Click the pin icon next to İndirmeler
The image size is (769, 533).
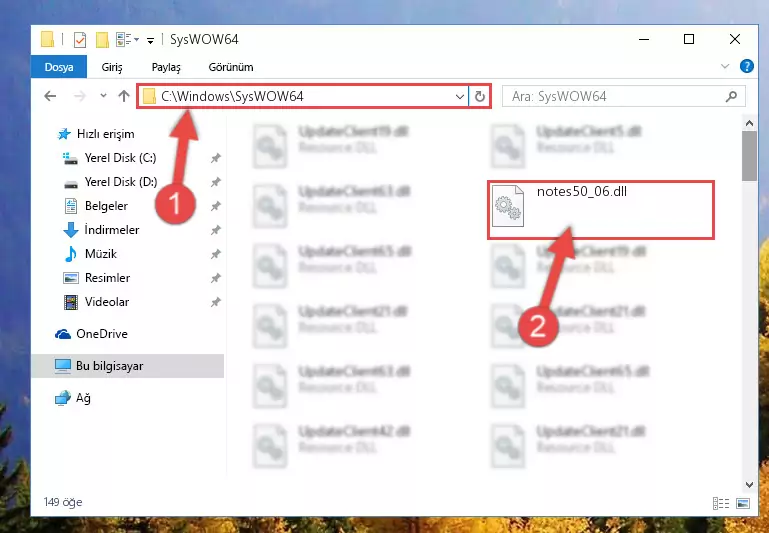tap(215, 230)
